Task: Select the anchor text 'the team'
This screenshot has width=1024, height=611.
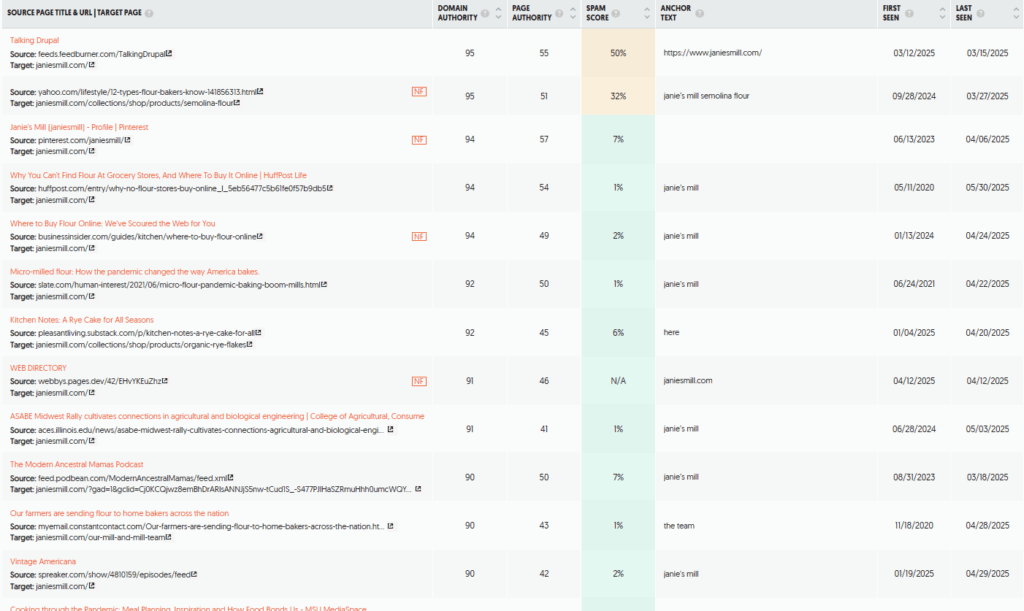Action: point(679,525)
